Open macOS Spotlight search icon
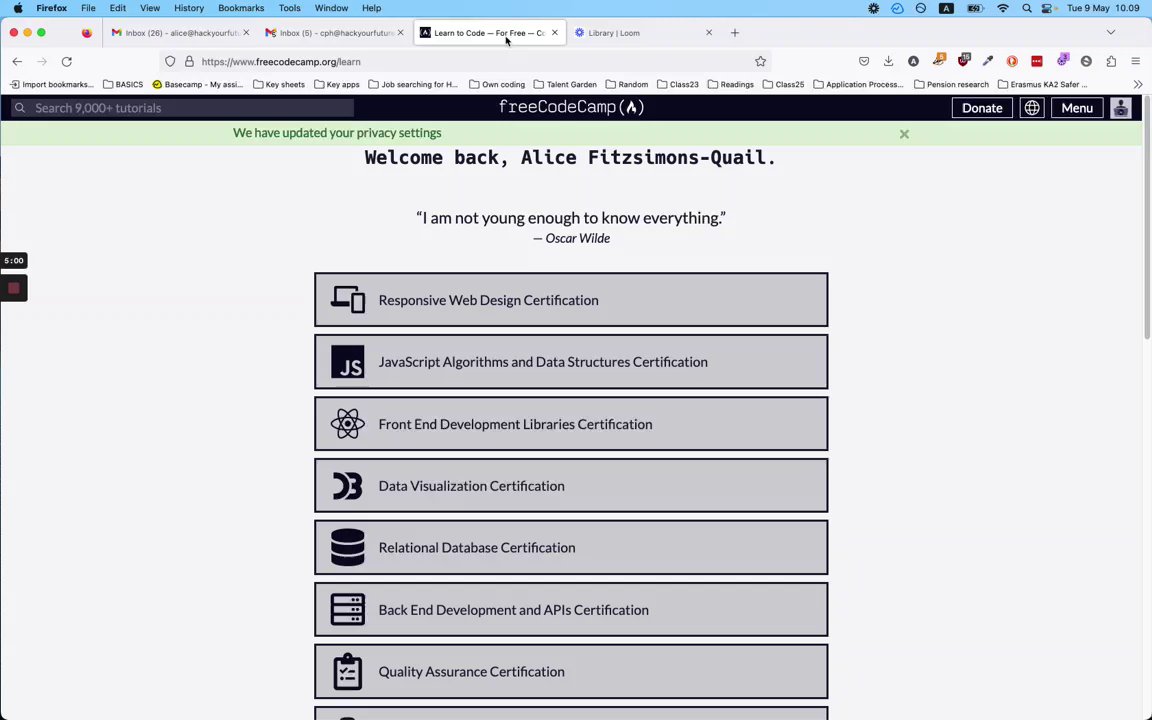 (x=1026, y=8)
